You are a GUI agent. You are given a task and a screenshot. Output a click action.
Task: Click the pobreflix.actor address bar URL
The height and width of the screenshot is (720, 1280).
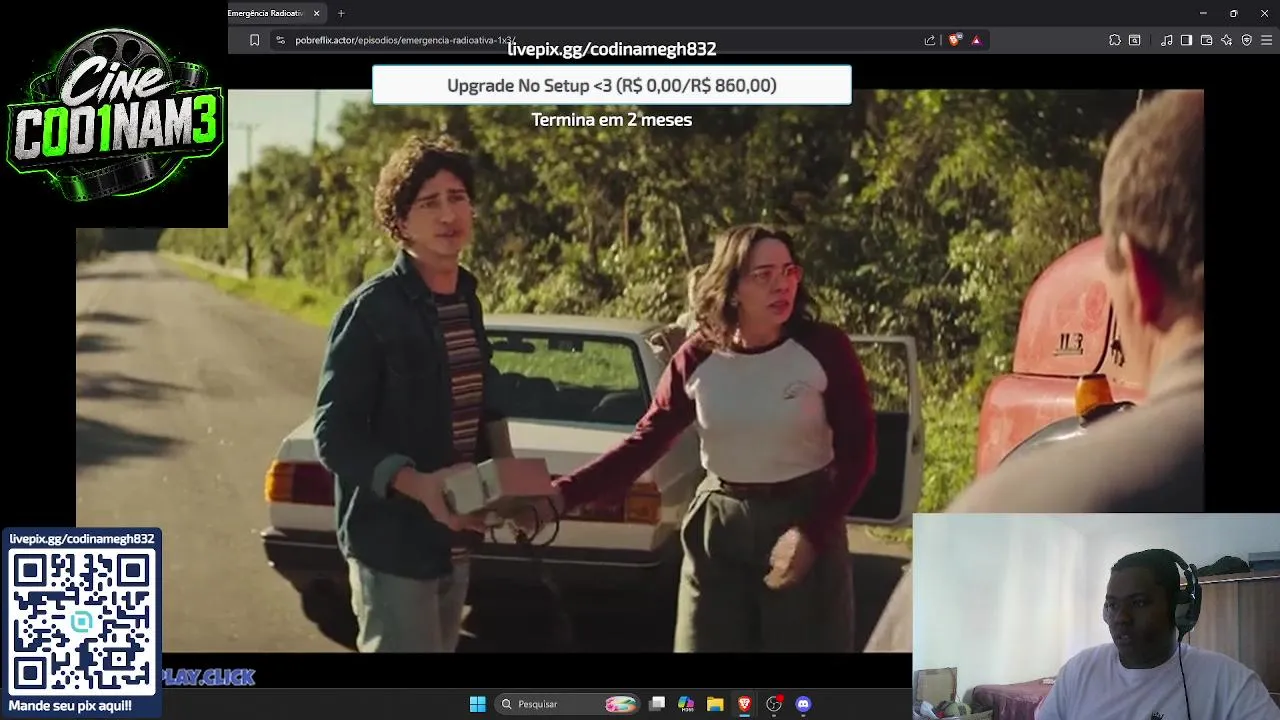(x=405, y=40)
